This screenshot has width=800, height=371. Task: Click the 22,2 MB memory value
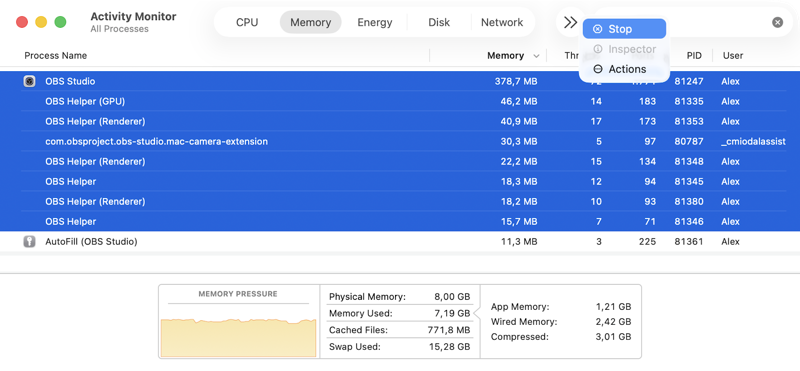[x=518, y=161]
